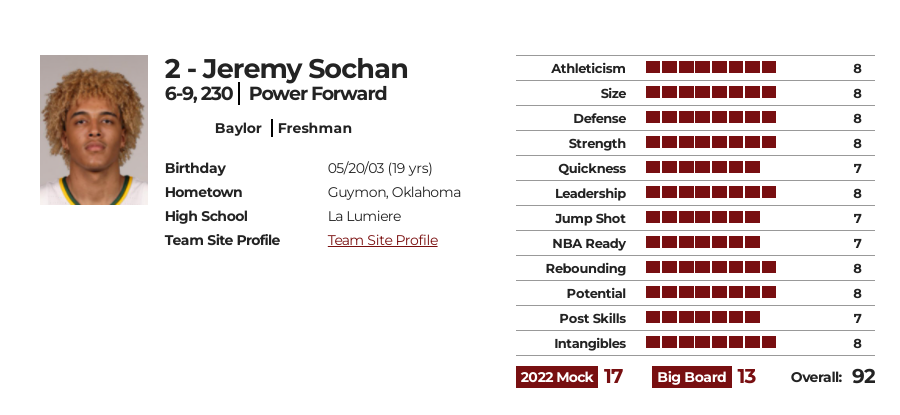Click the Overall score 92
This screenshot has height=415, width=900.
click(x=863, y=377)
